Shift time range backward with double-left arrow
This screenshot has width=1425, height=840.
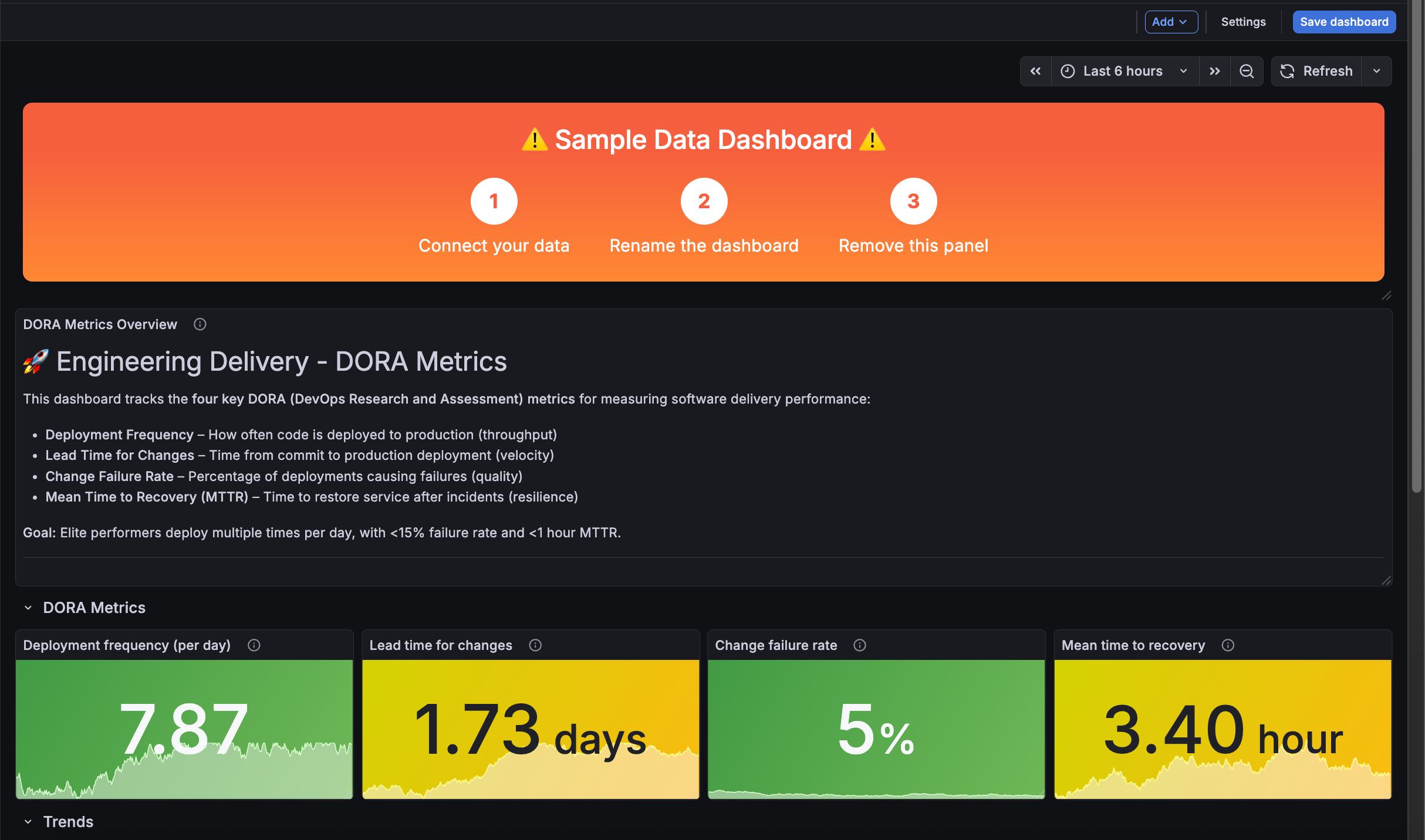point(1036,71)
